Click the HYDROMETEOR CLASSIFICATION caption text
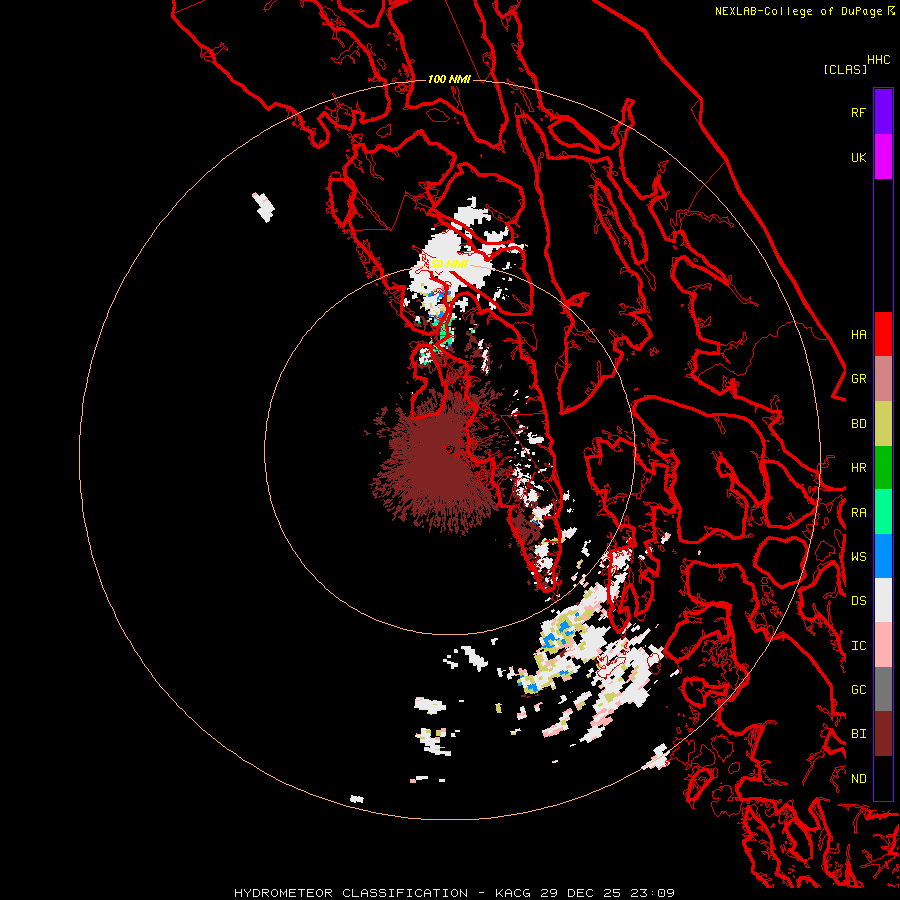 pos(351,893)
